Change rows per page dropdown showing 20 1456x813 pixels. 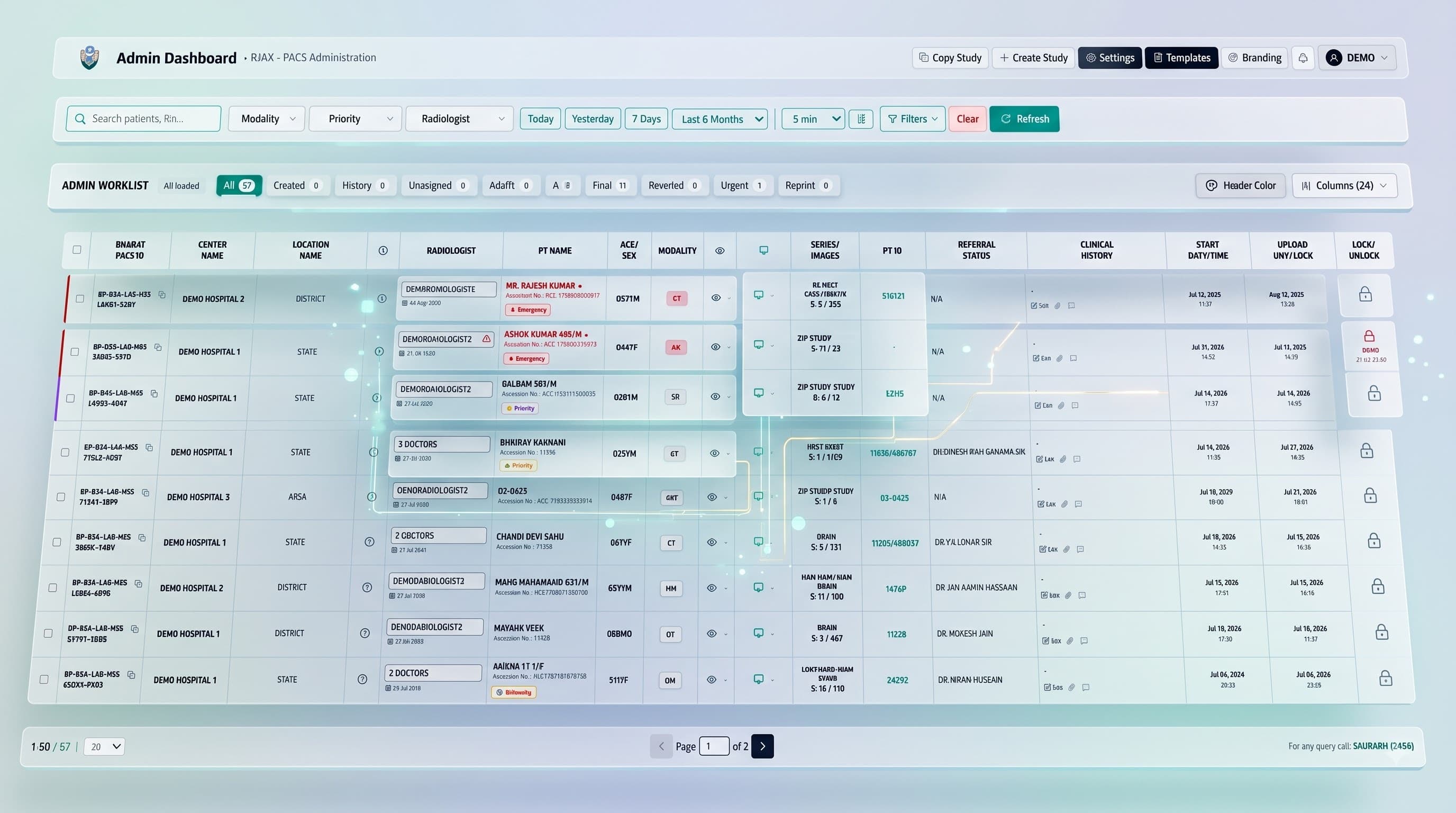click(105, 746)
